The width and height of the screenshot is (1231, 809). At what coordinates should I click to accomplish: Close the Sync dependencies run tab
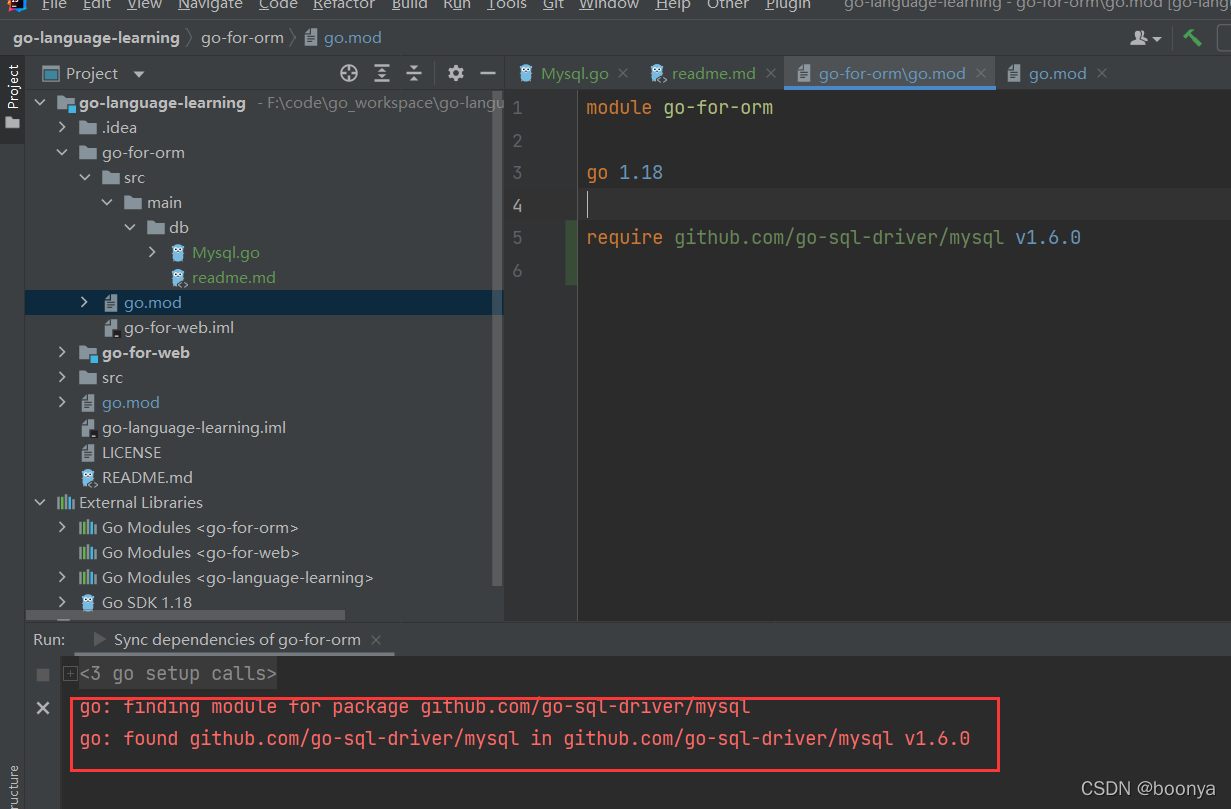tap(376, 640)
